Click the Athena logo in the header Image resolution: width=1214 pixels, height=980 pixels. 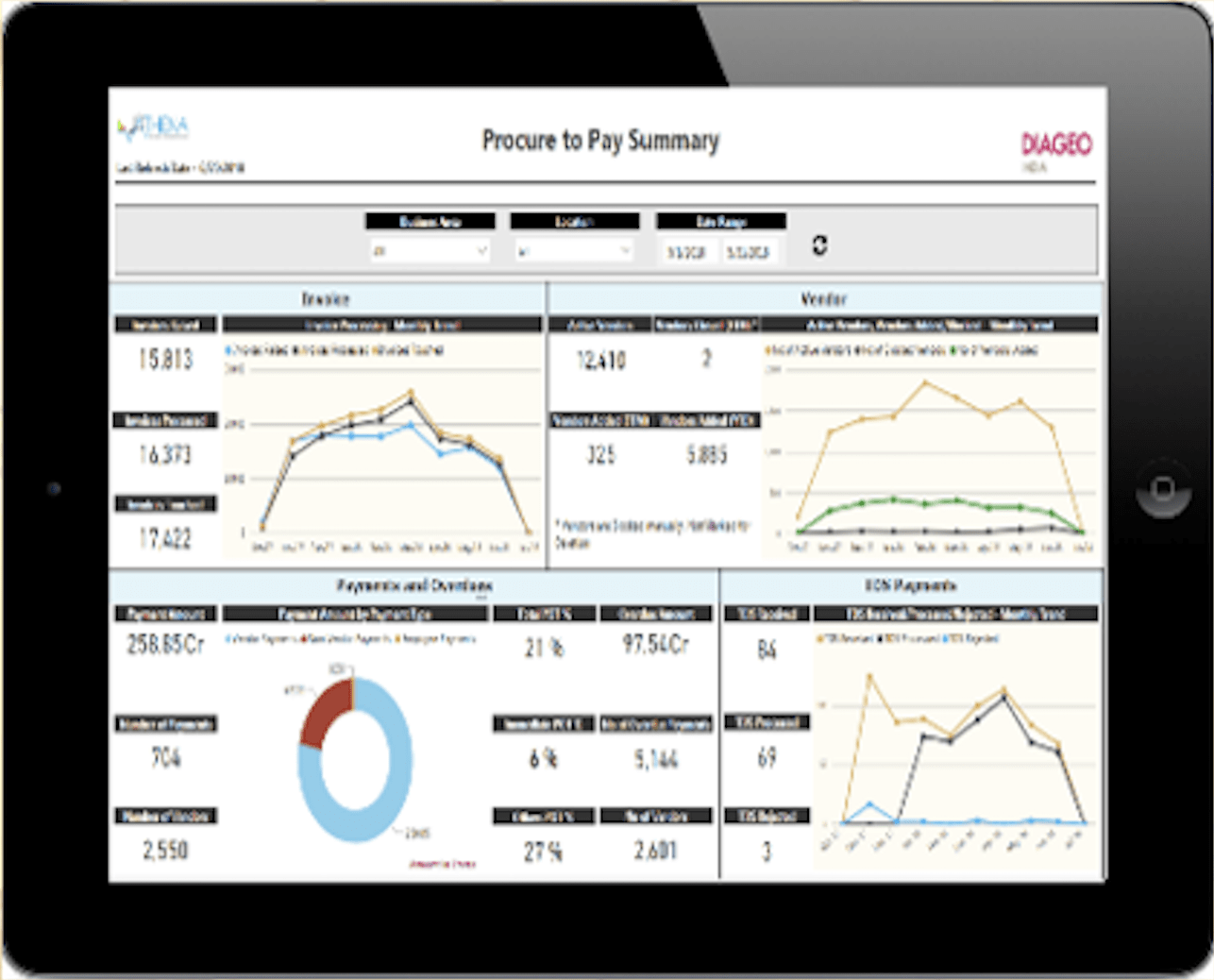coord(153,127)
